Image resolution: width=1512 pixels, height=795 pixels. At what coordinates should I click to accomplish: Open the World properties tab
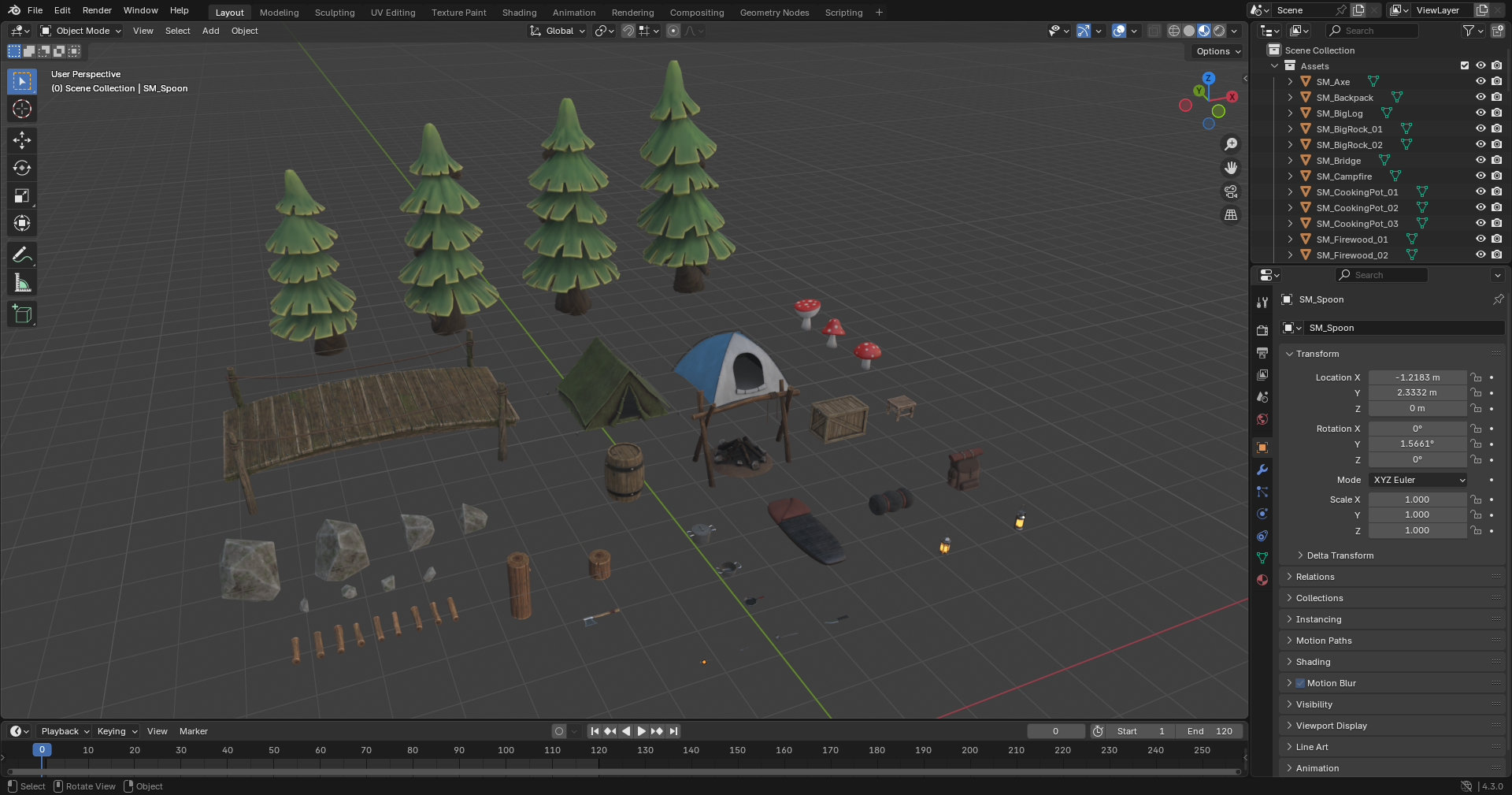tap(1262, 419)
